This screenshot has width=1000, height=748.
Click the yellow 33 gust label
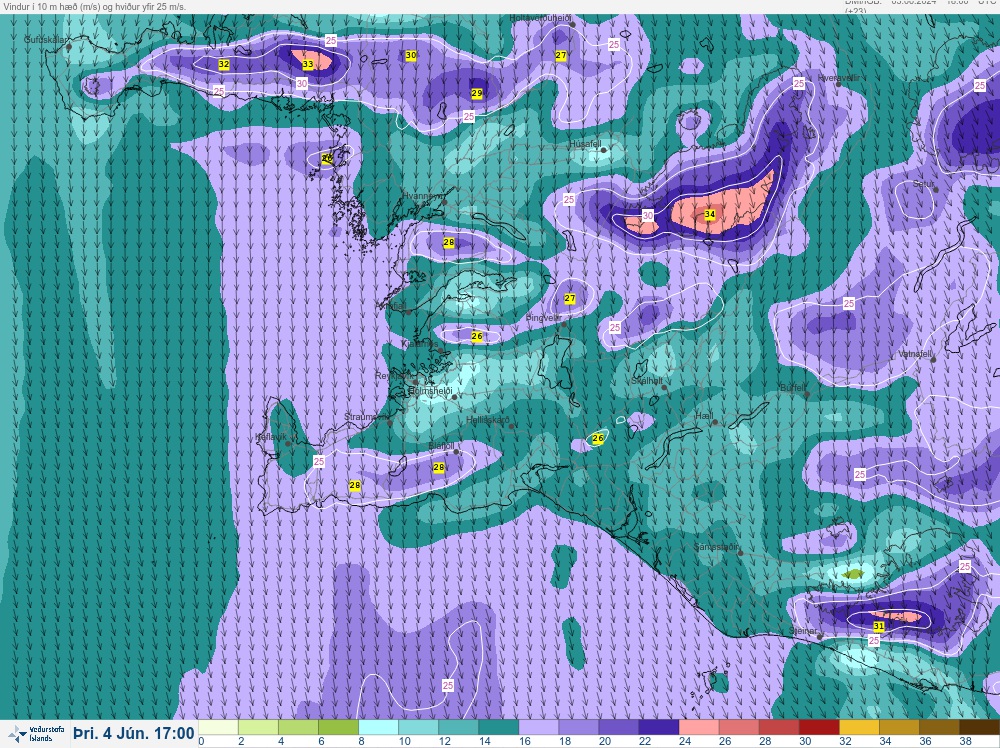[308, 64]
